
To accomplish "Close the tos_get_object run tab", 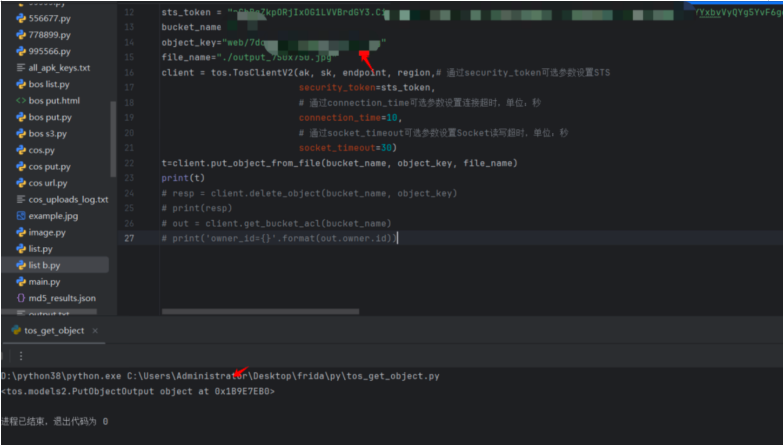I will pyautogui.click(x=95, y=331).
